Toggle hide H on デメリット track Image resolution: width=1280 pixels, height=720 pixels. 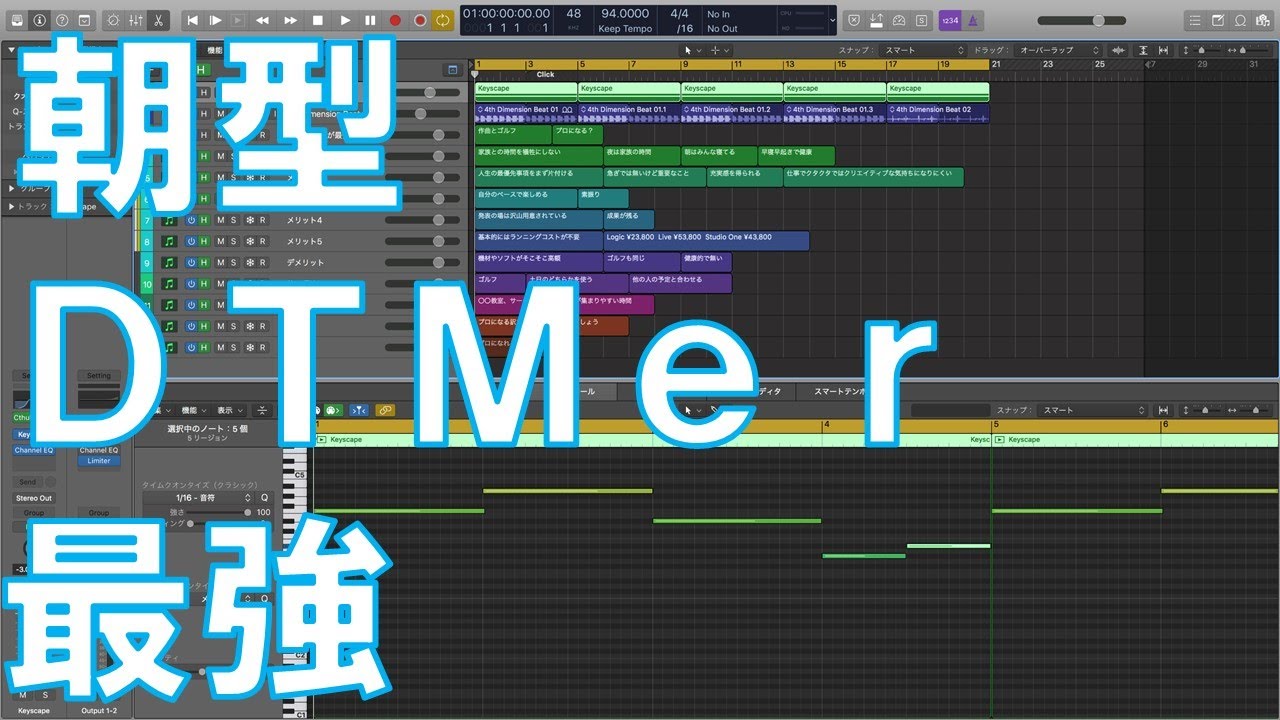coord(205,262)
